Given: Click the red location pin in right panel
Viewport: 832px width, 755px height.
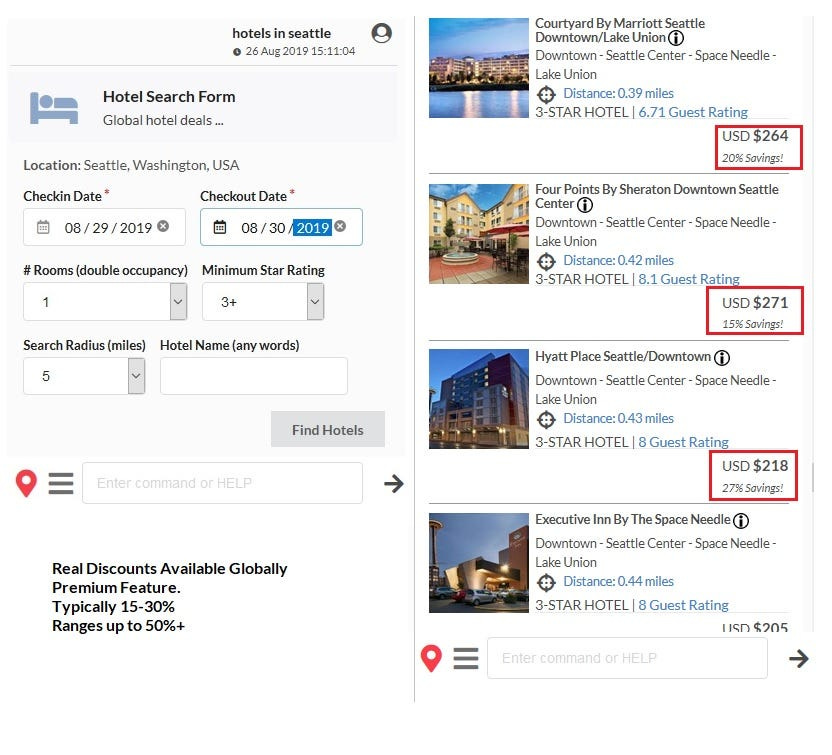Looking at the screenshot, I should pyautogui.click(x=431, y=658).
